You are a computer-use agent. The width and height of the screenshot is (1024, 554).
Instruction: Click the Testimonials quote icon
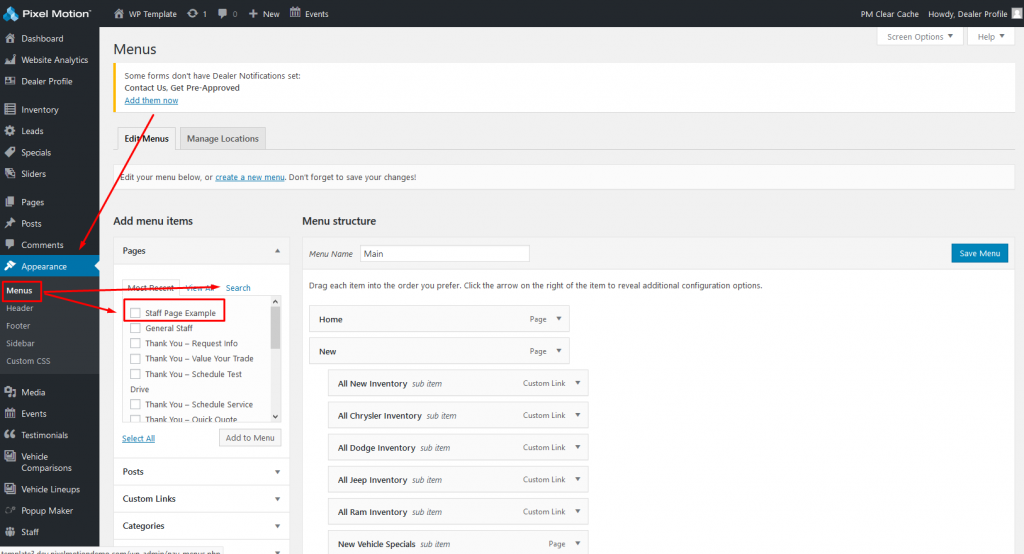10,434
